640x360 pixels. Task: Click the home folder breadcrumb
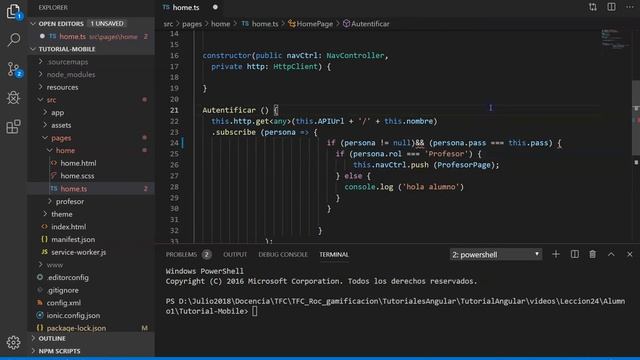point(220,24)
